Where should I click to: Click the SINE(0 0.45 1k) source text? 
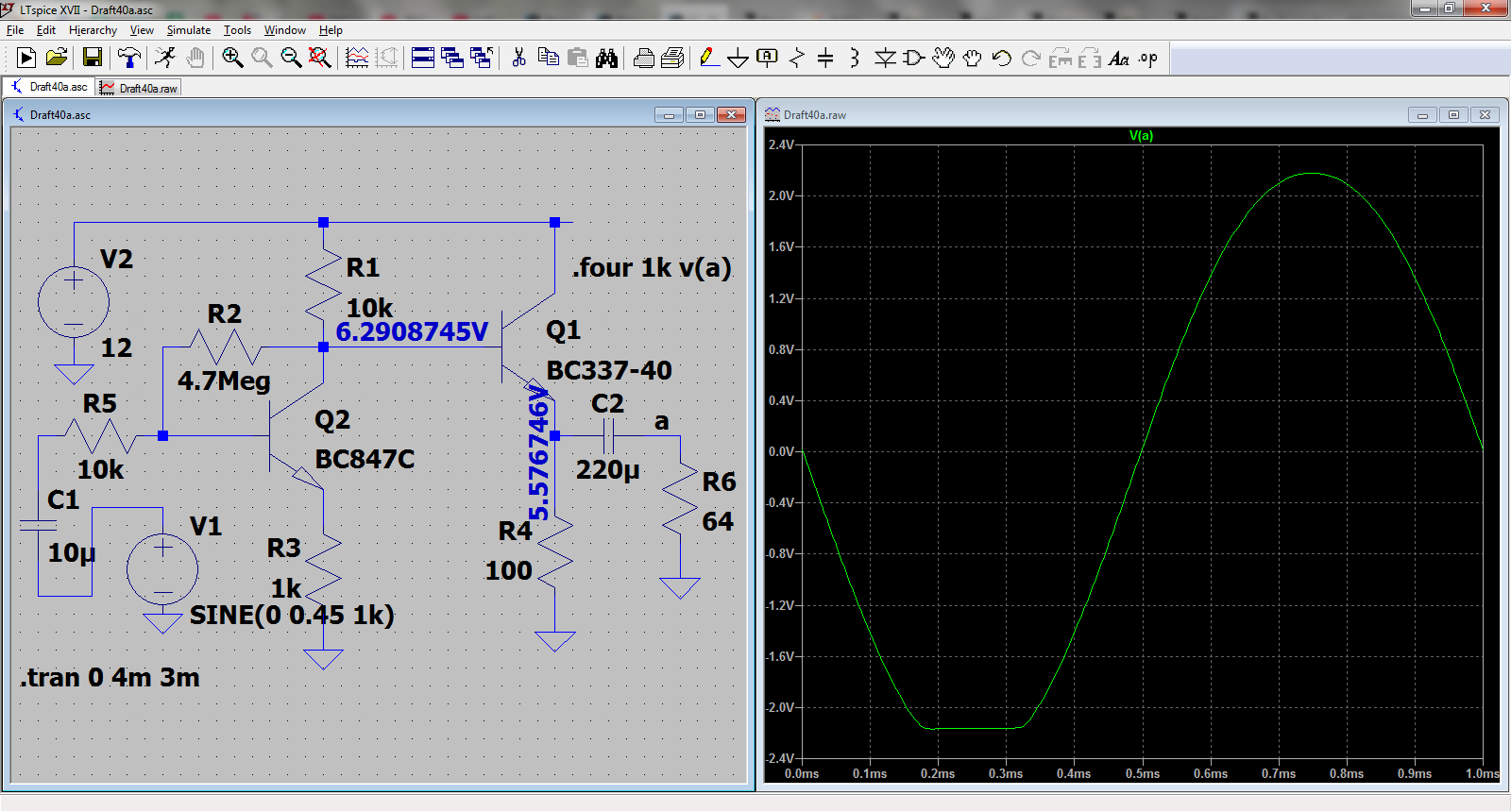pos(292,616)
